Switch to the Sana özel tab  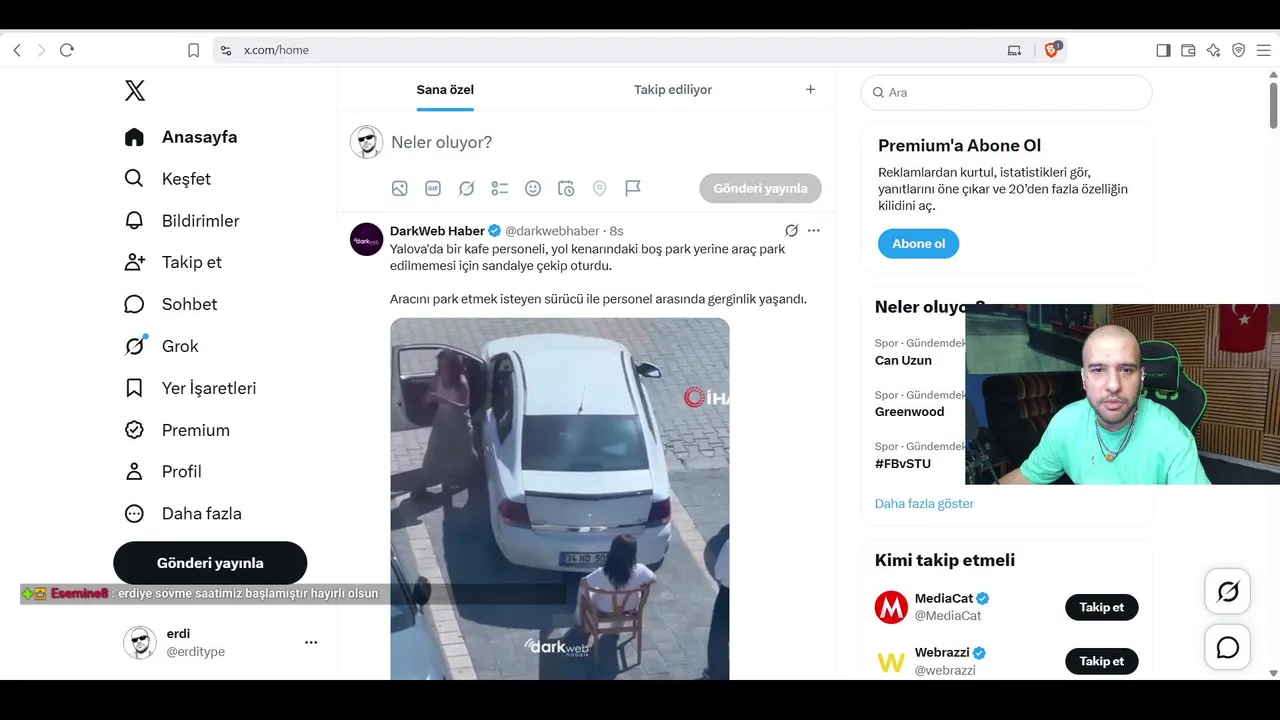(x=445, y=90)
